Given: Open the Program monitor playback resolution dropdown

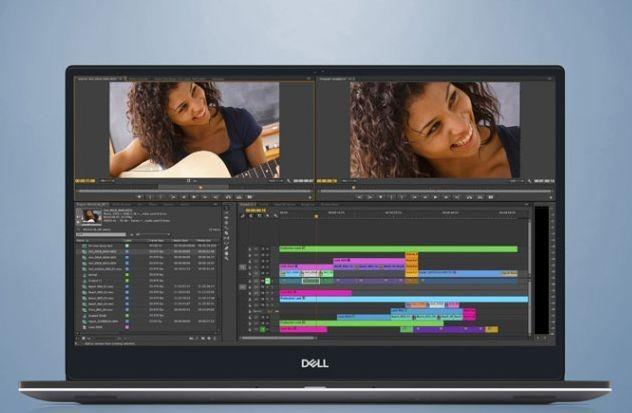Looking at the screenshot, I should (517, 181).
